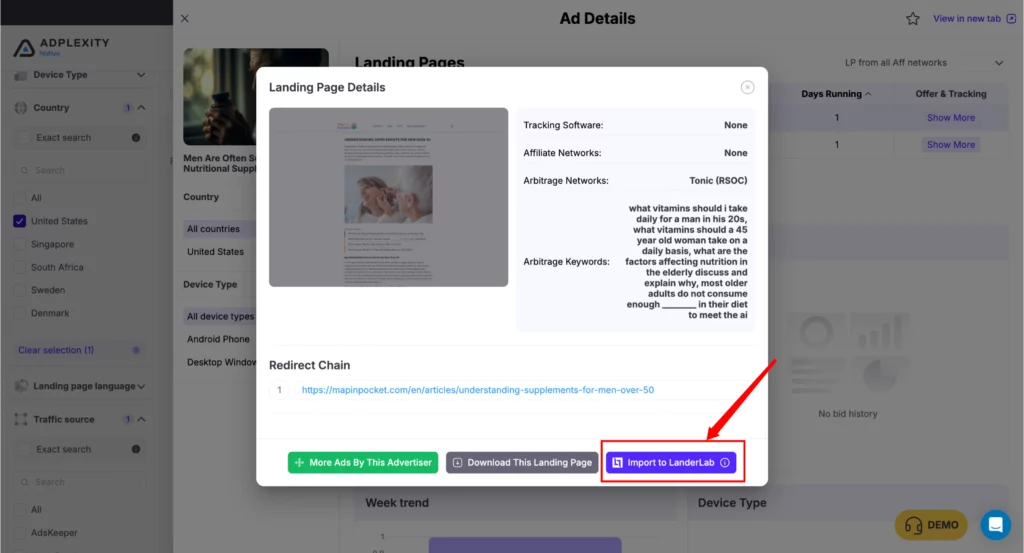
Task: Click the Country filter globe icon
Action: pos(21,108)
